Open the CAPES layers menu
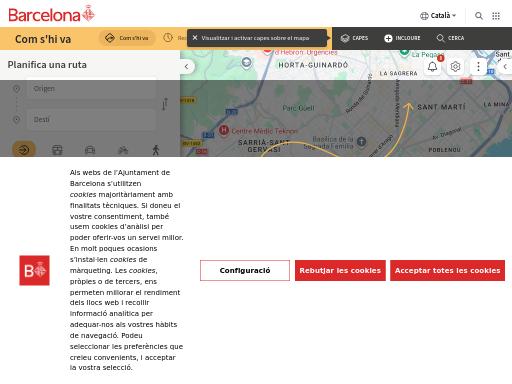The height and width of the screenshot is (384, 512). 354,38
